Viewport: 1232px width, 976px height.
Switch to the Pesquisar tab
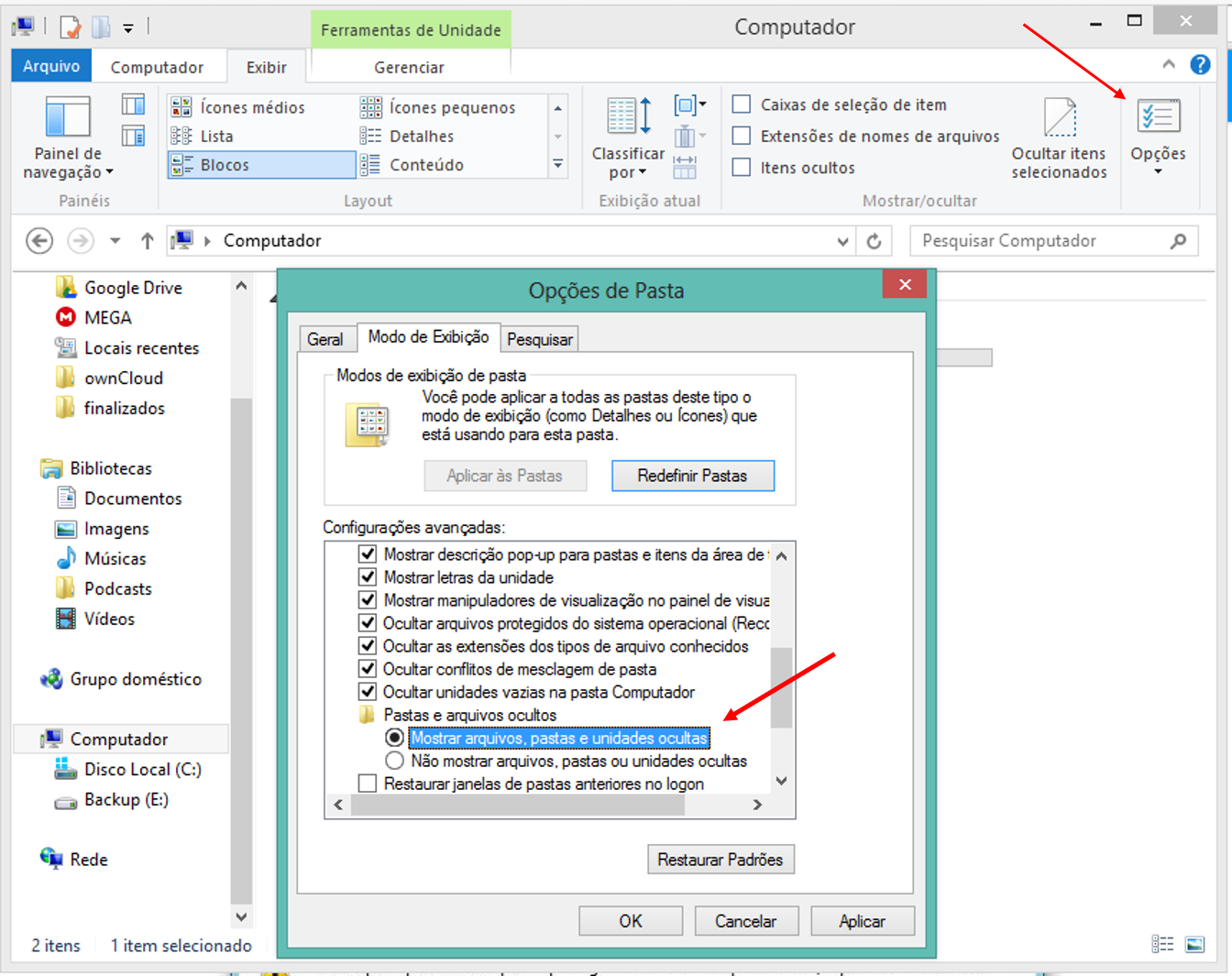tap(540, 339)
